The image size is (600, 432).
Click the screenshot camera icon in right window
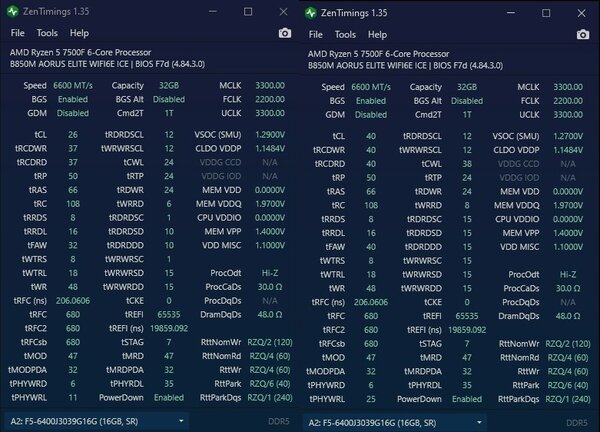(582, 35)
